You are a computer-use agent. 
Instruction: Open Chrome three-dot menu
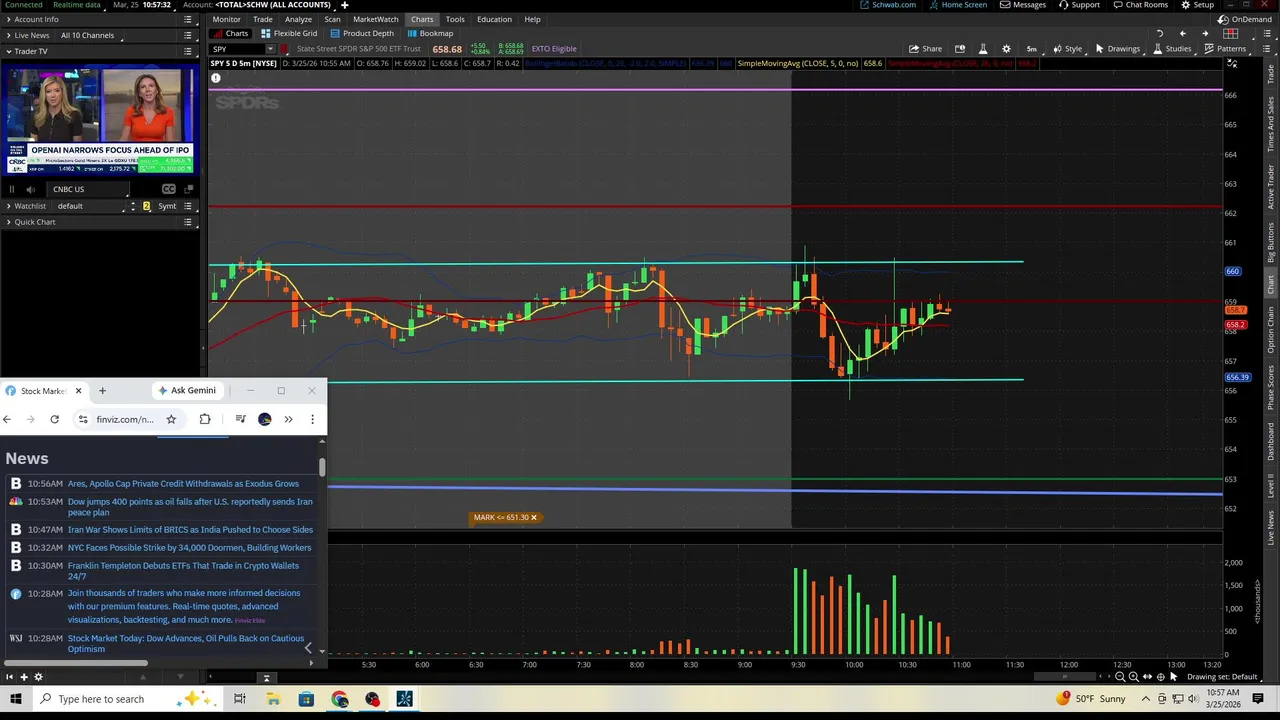(x=312, y=419)
